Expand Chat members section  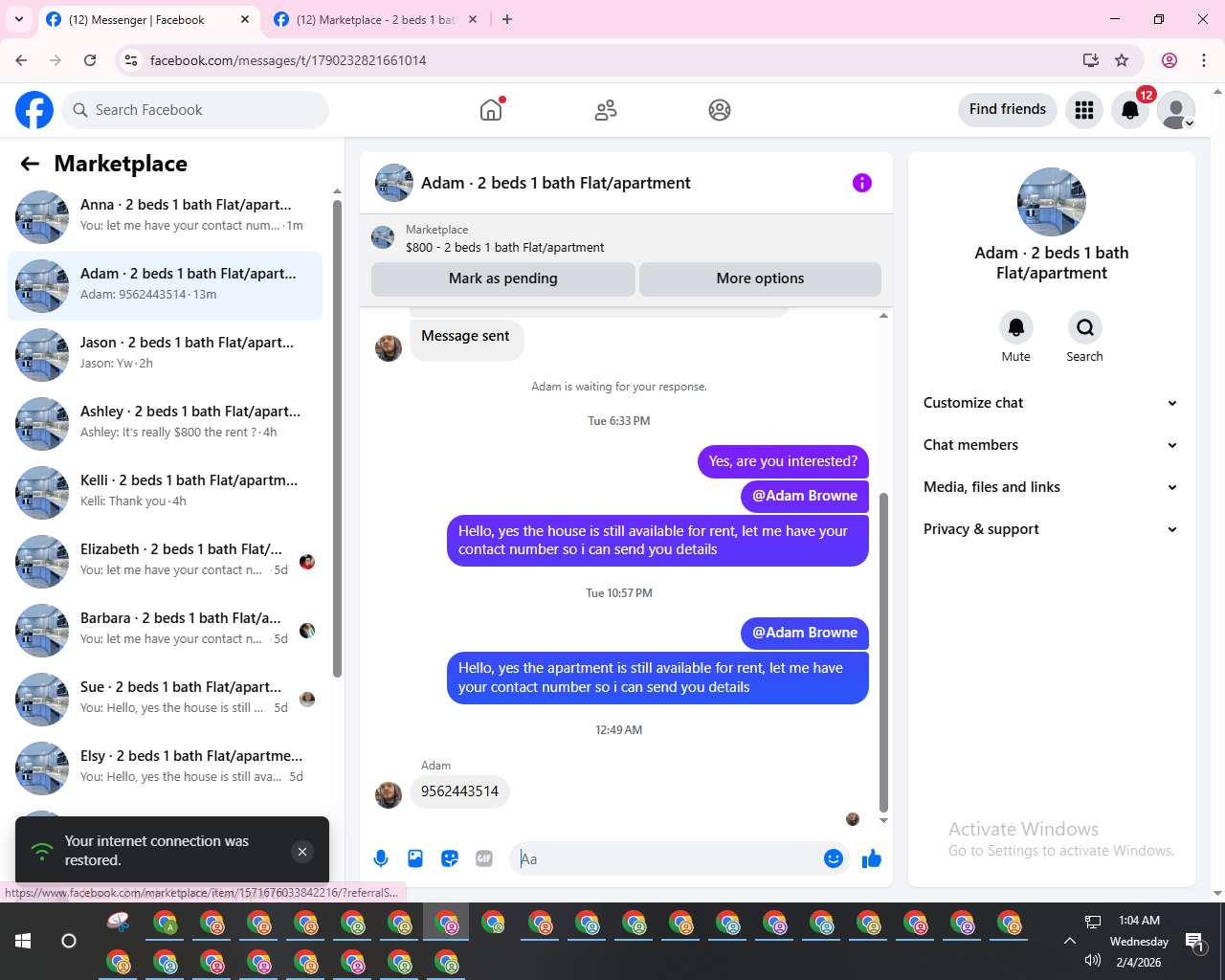1051,445
